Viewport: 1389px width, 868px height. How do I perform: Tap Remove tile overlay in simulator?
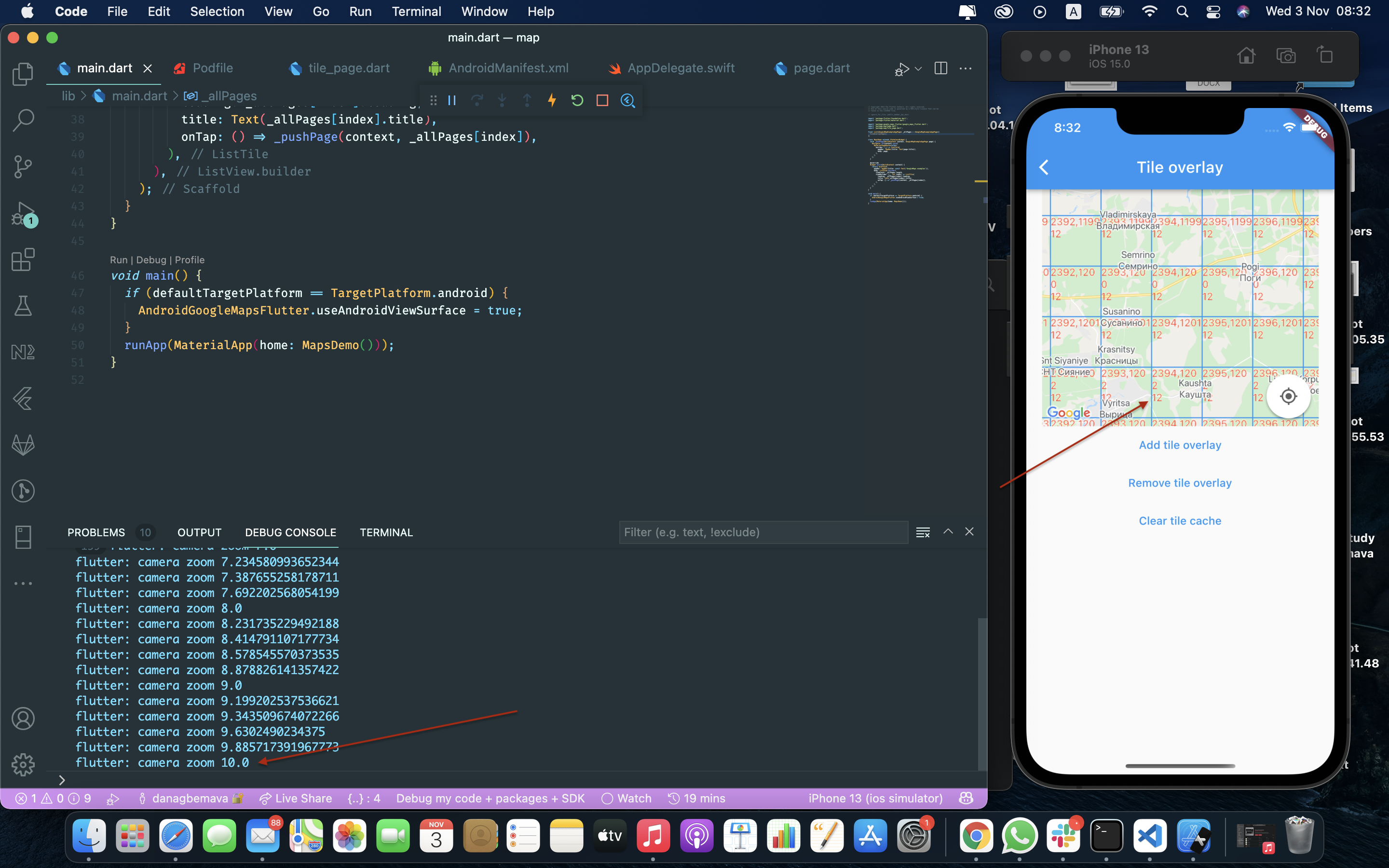tap(1180, 483)
